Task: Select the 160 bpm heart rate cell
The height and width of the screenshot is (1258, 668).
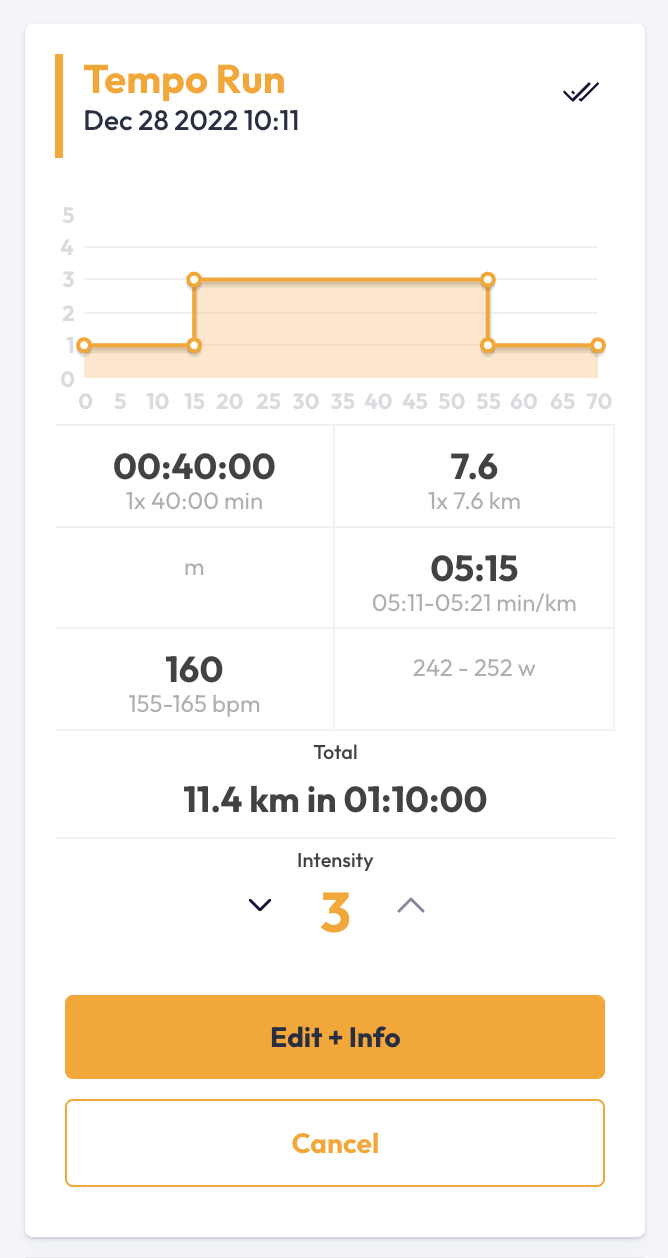Action: coord(194,679)
